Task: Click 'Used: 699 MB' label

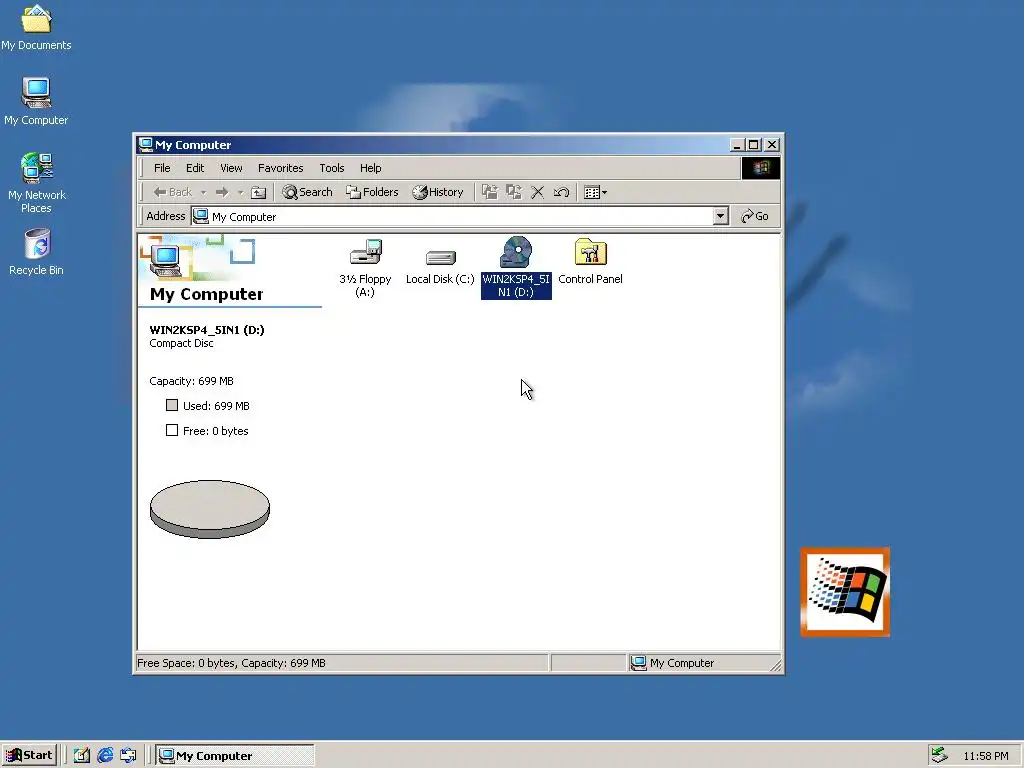Action: click(x=216, y=406)
